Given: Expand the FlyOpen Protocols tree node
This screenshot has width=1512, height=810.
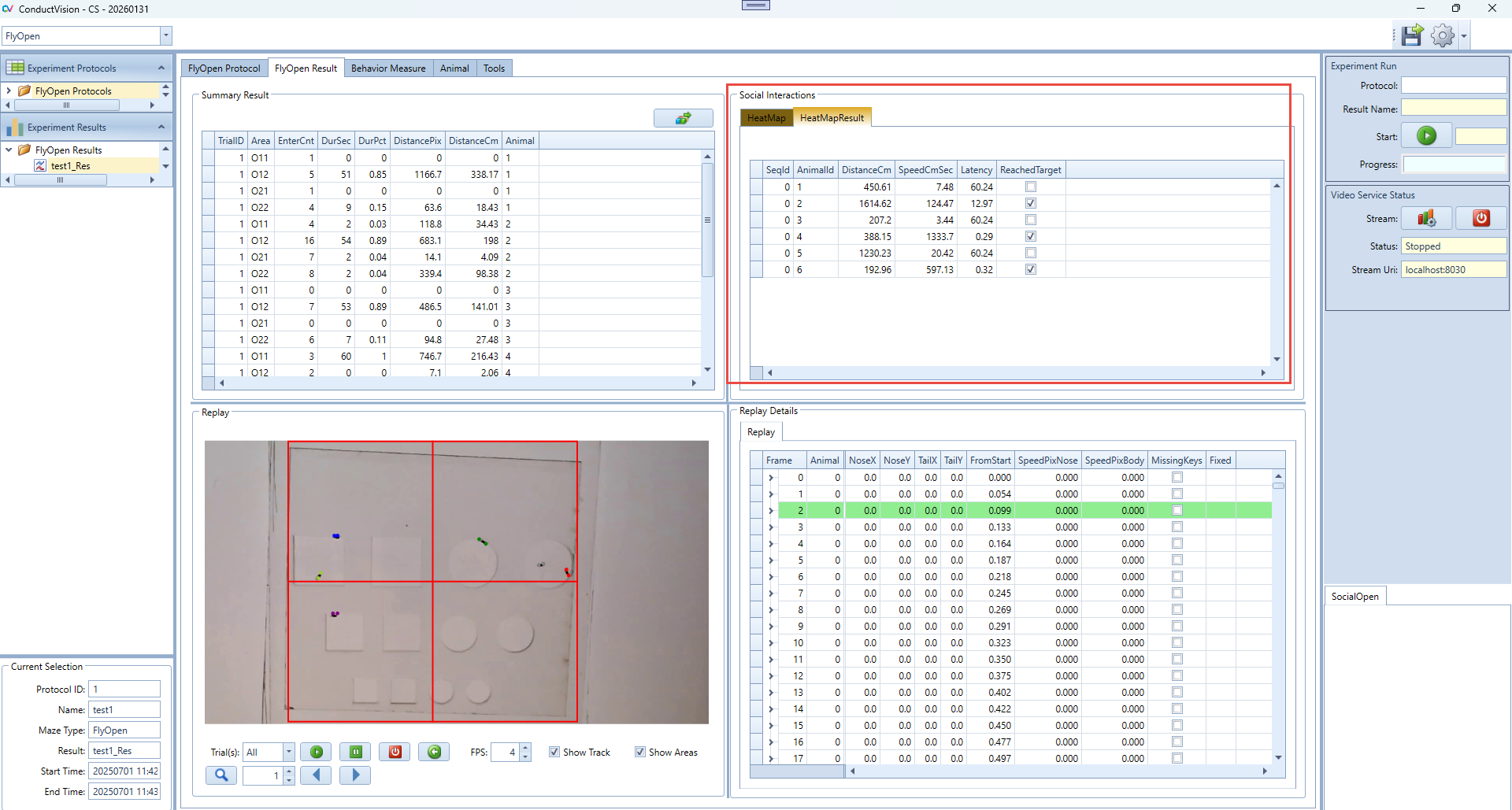Looking at the screenshot, I should pos(9,91).
